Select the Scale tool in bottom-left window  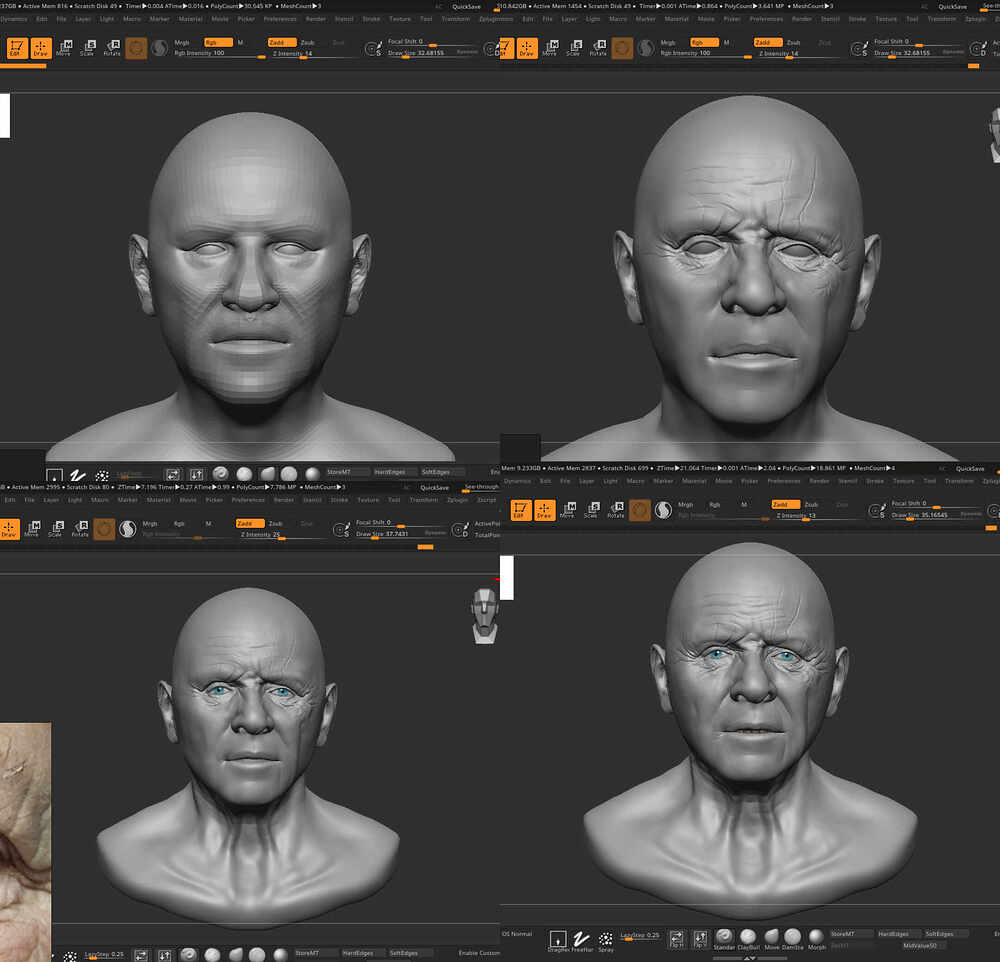[55, 529]
